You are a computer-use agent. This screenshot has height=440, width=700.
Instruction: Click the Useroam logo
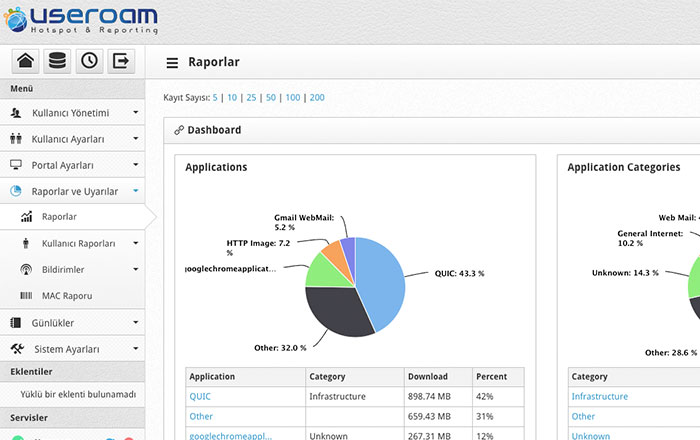point(81,20)
